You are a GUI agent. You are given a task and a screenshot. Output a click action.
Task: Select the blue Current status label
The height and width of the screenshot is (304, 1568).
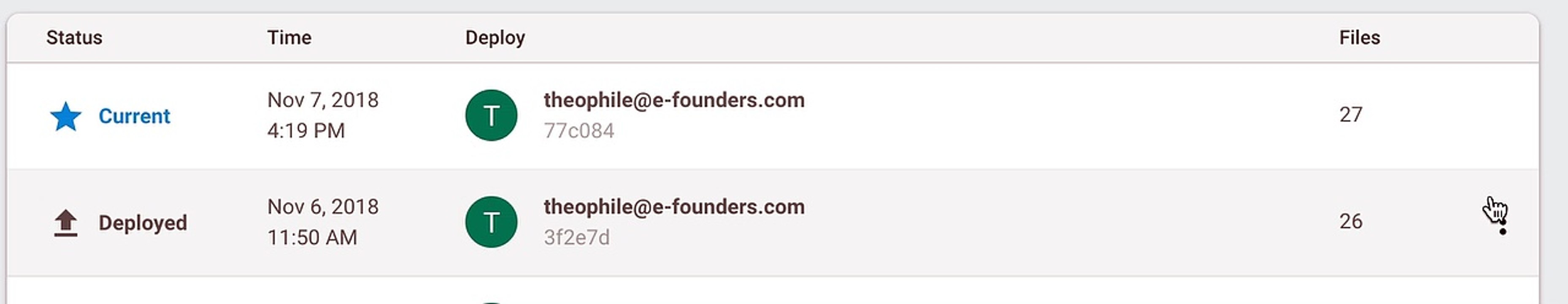point(134,117)
